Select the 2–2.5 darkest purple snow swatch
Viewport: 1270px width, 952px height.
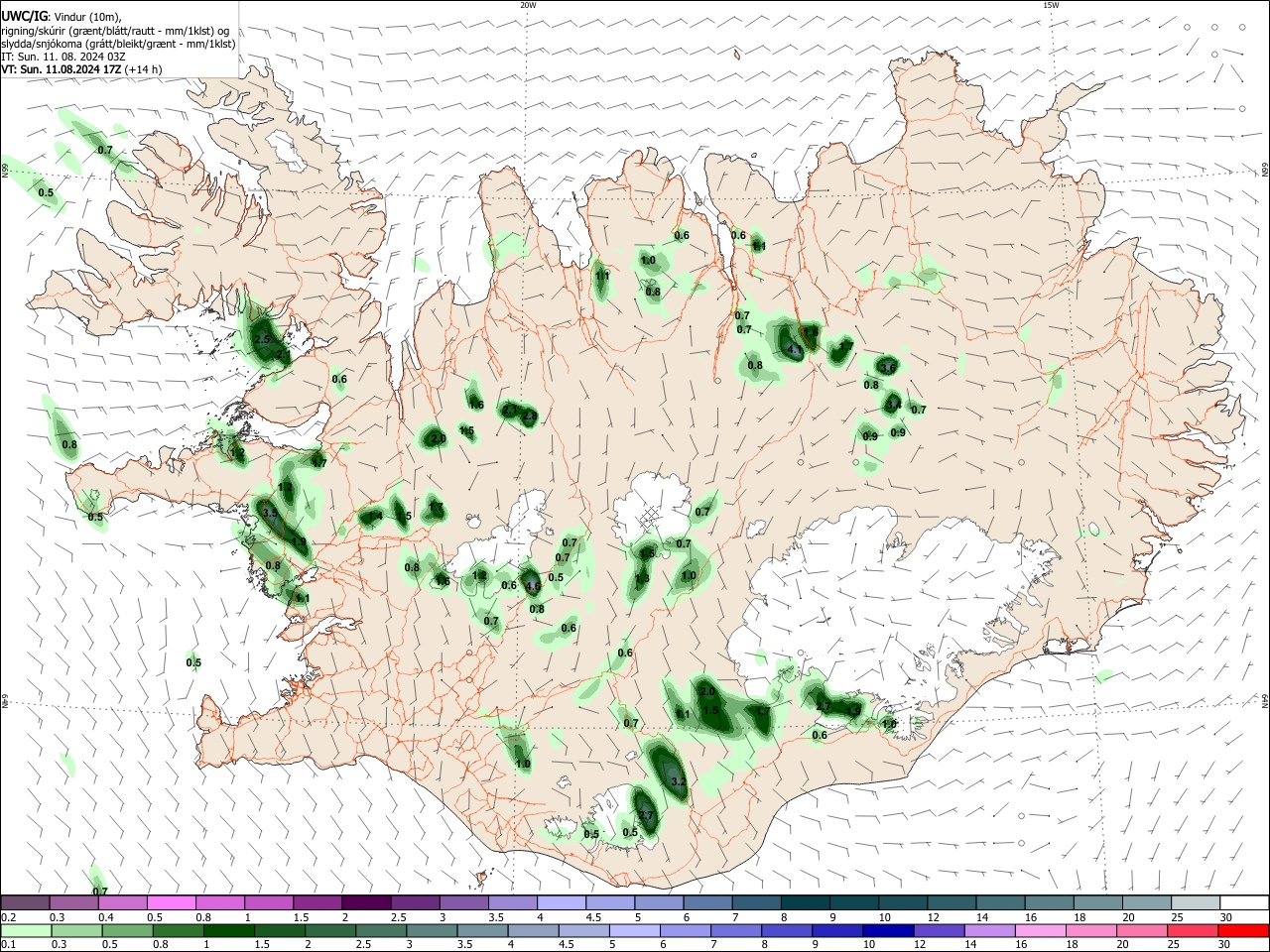click(366, 903)
